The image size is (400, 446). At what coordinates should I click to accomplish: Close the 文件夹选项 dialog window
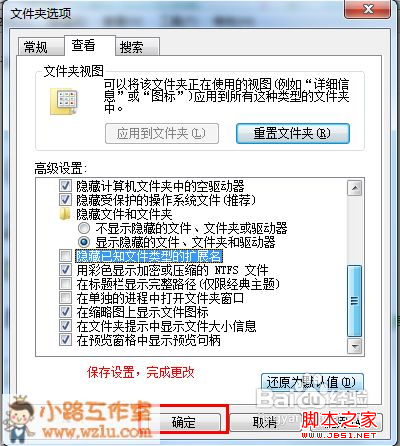point(368,9)
